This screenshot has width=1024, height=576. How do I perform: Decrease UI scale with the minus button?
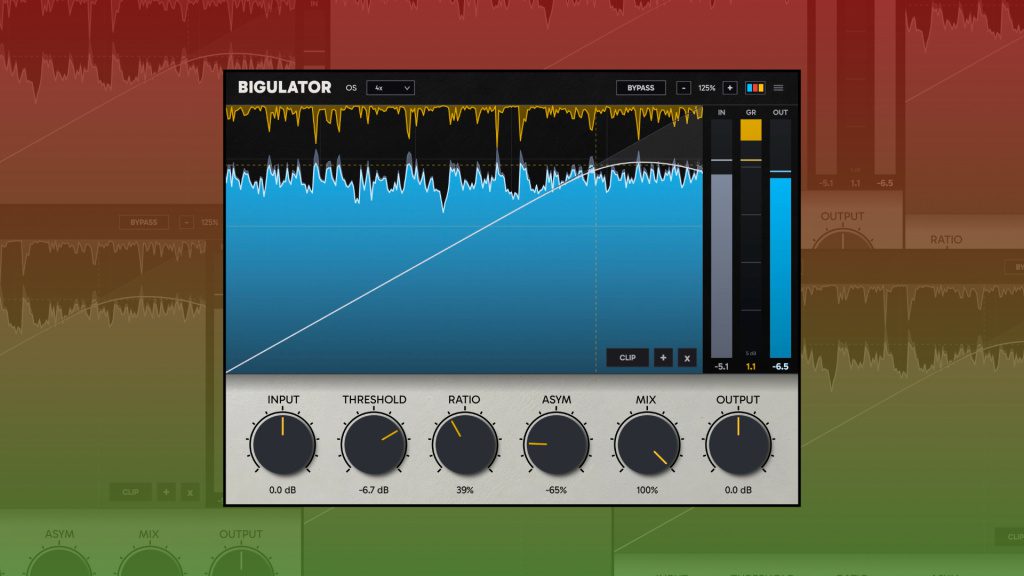683,88
